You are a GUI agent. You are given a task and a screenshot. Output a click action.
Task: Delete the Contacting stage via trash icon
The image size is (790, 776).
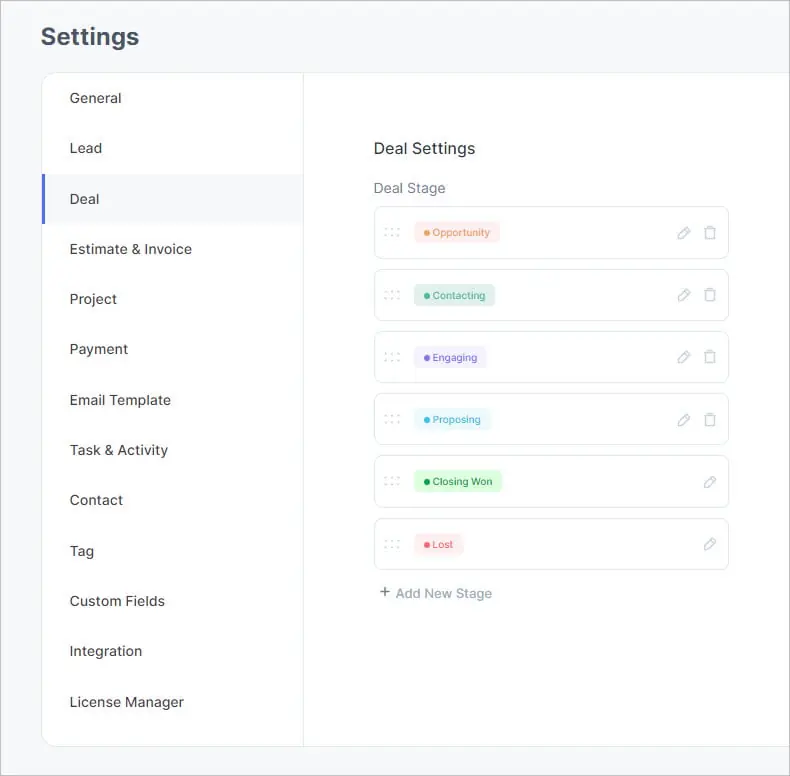click(710, 295)
